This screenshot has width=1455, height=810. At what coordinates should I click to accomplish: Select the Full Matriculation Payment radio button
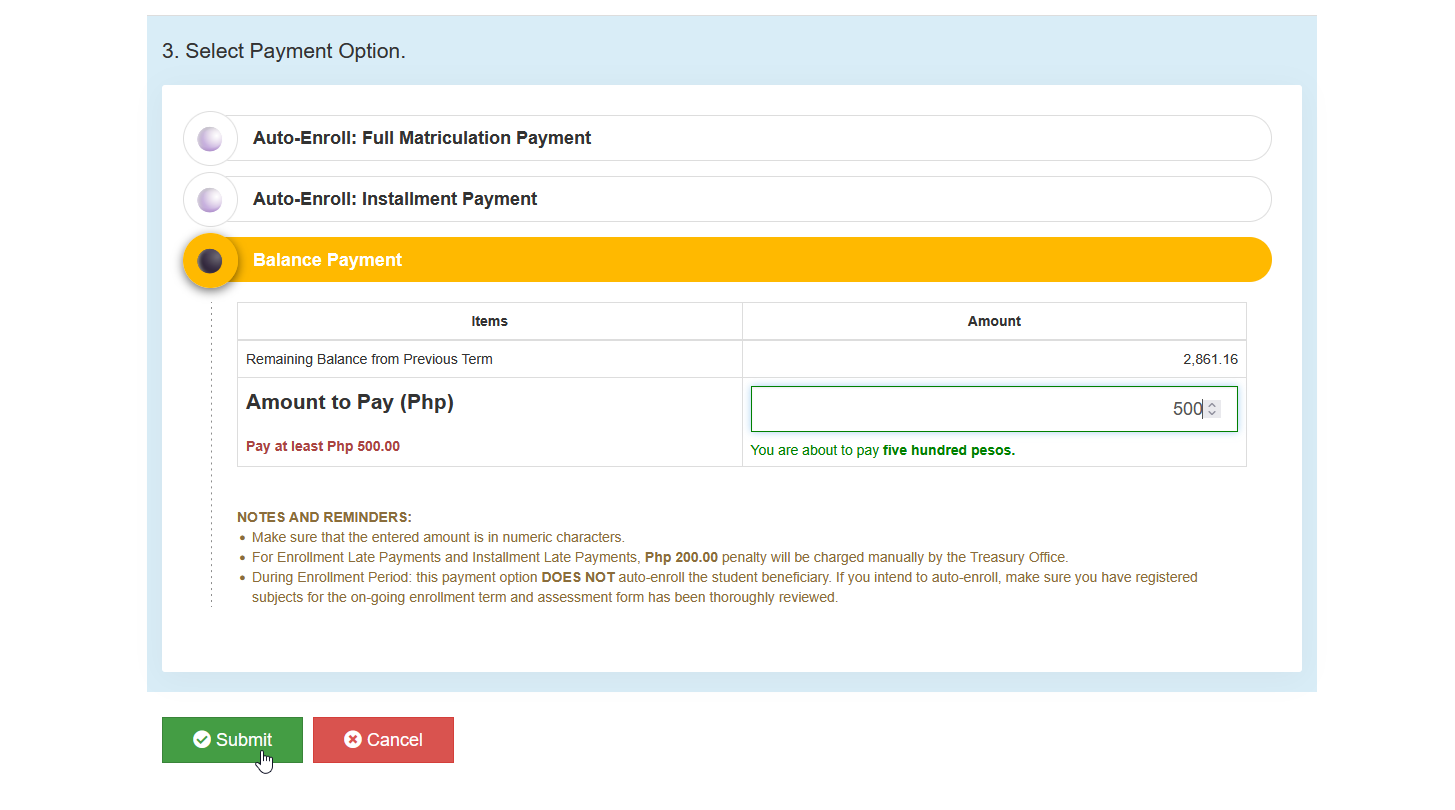coord(210,138)
